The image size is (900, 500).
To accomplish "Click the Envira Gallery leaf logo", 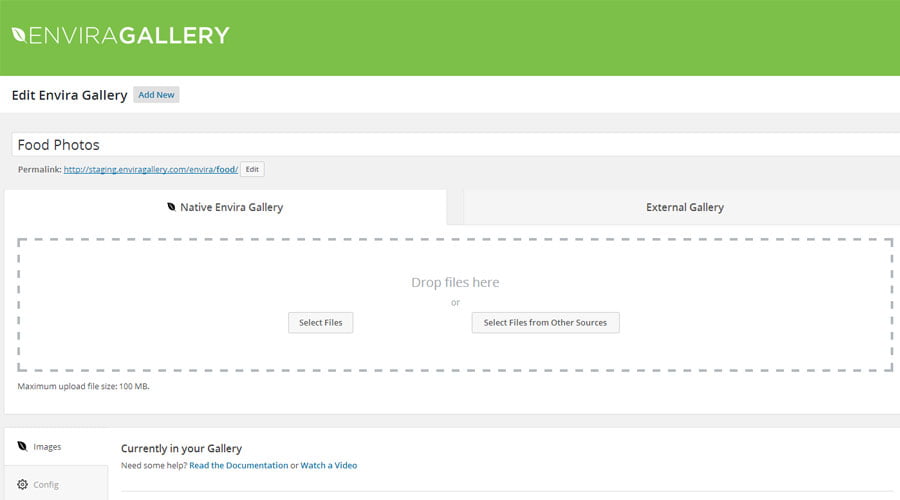I will (x=19, y=35).
